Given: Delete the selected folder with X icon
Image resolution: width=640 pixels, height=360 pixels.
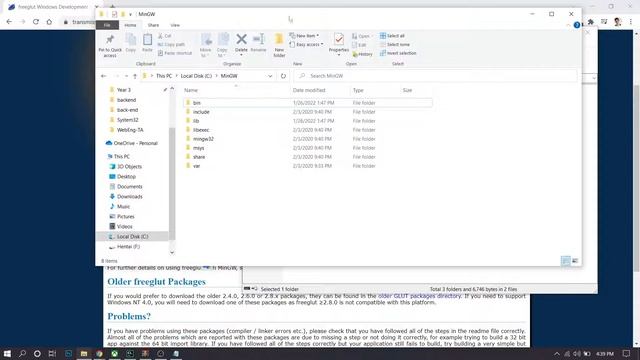Looking at the screenshot, I should click(241, 40).
